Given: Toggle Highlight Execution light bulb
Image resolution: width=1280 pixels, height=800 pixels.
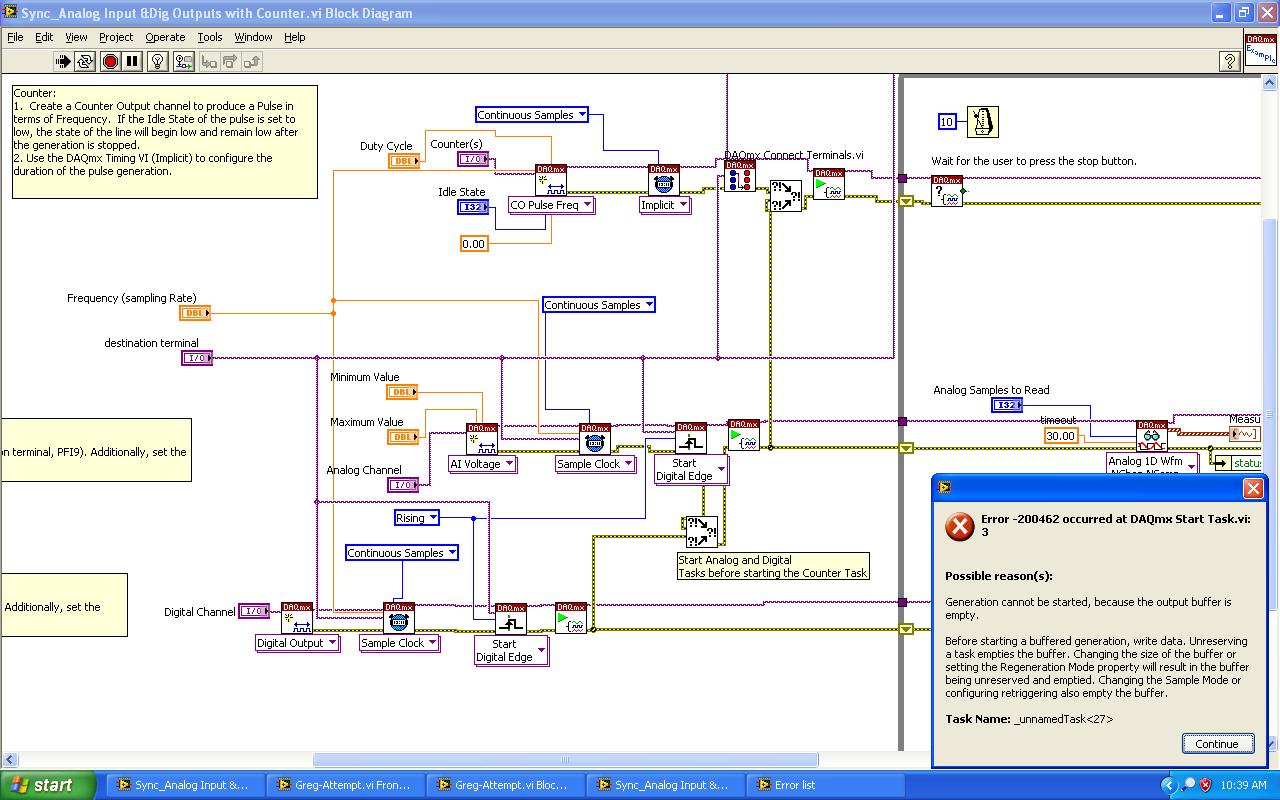Looking at the screenshot, I should pos(158,61).
